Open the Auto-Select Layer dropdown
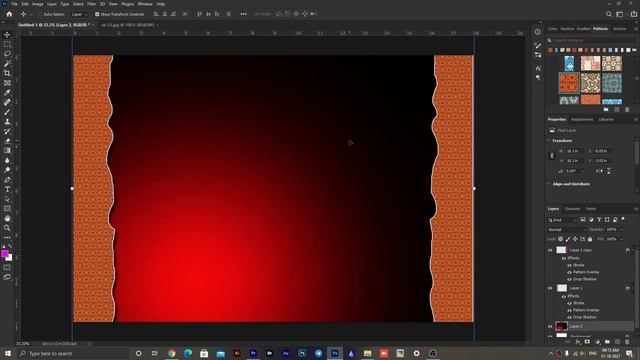The image size is (640, 360). click(79, 14)
